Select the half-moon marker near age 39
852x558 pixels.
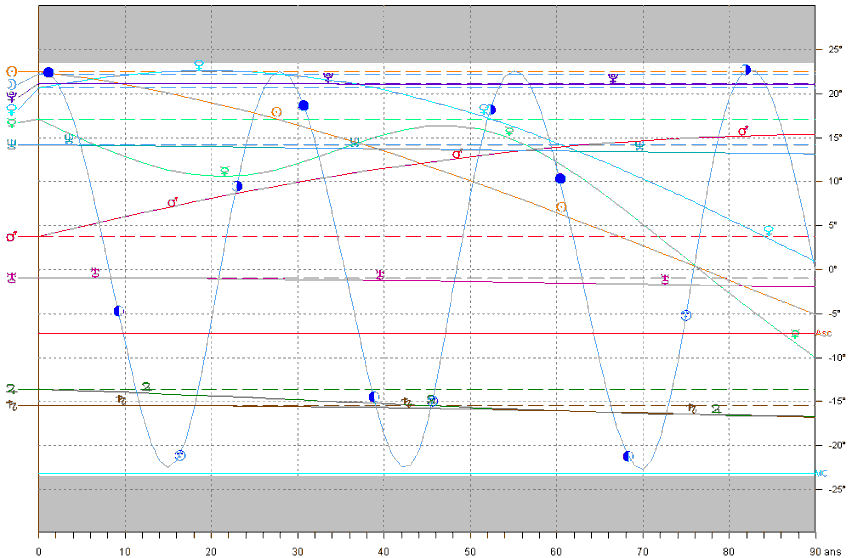click(x=373, y=397)
